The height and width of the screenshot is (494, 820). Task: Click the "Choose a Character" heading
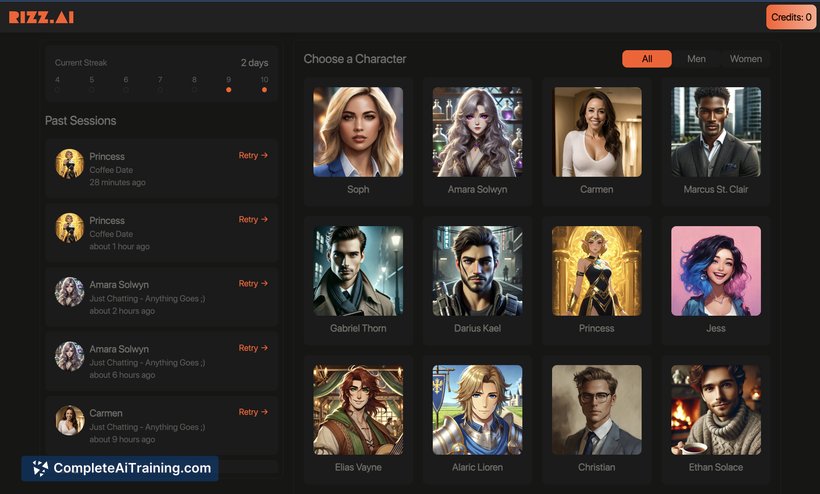click(355, 59)
